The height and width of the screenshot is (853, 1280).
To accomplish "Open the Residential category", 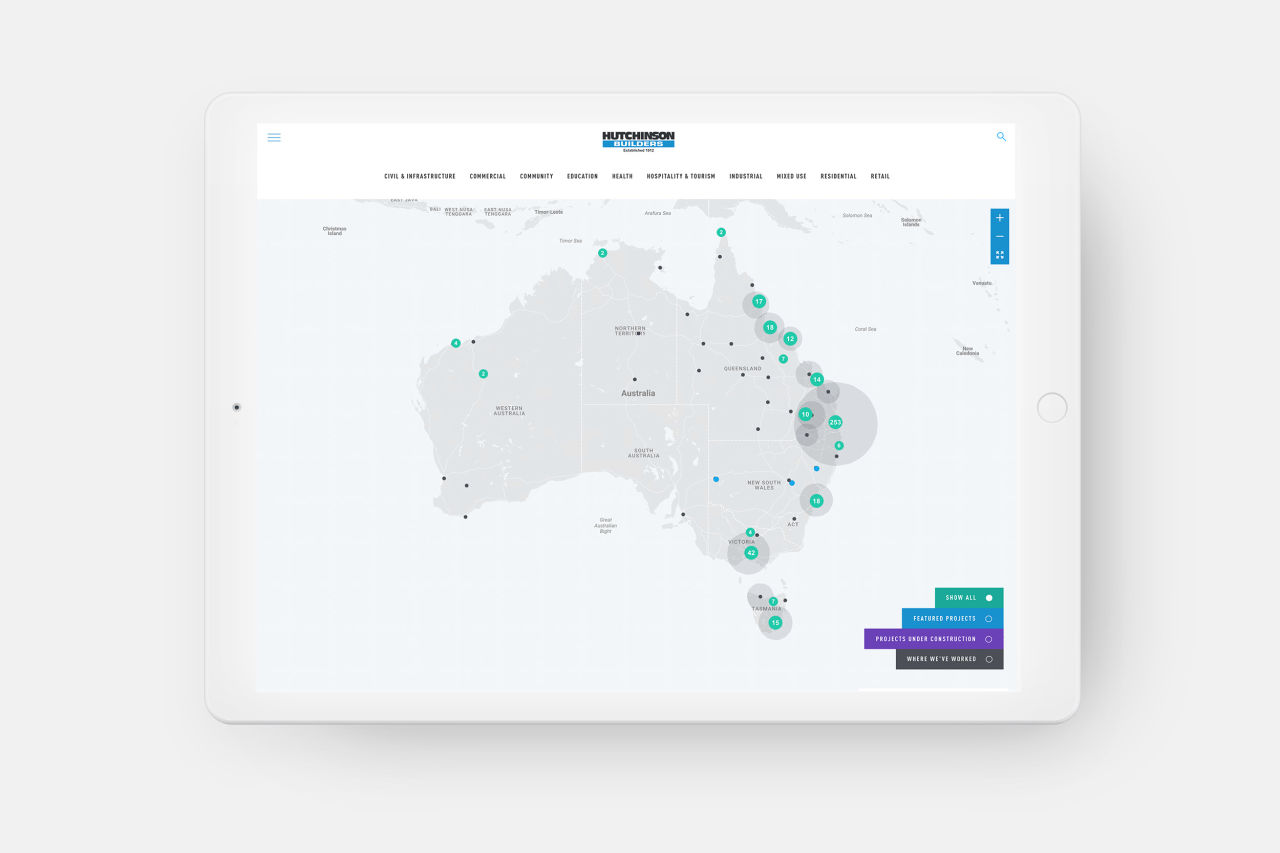I will (x=838, y=177).
